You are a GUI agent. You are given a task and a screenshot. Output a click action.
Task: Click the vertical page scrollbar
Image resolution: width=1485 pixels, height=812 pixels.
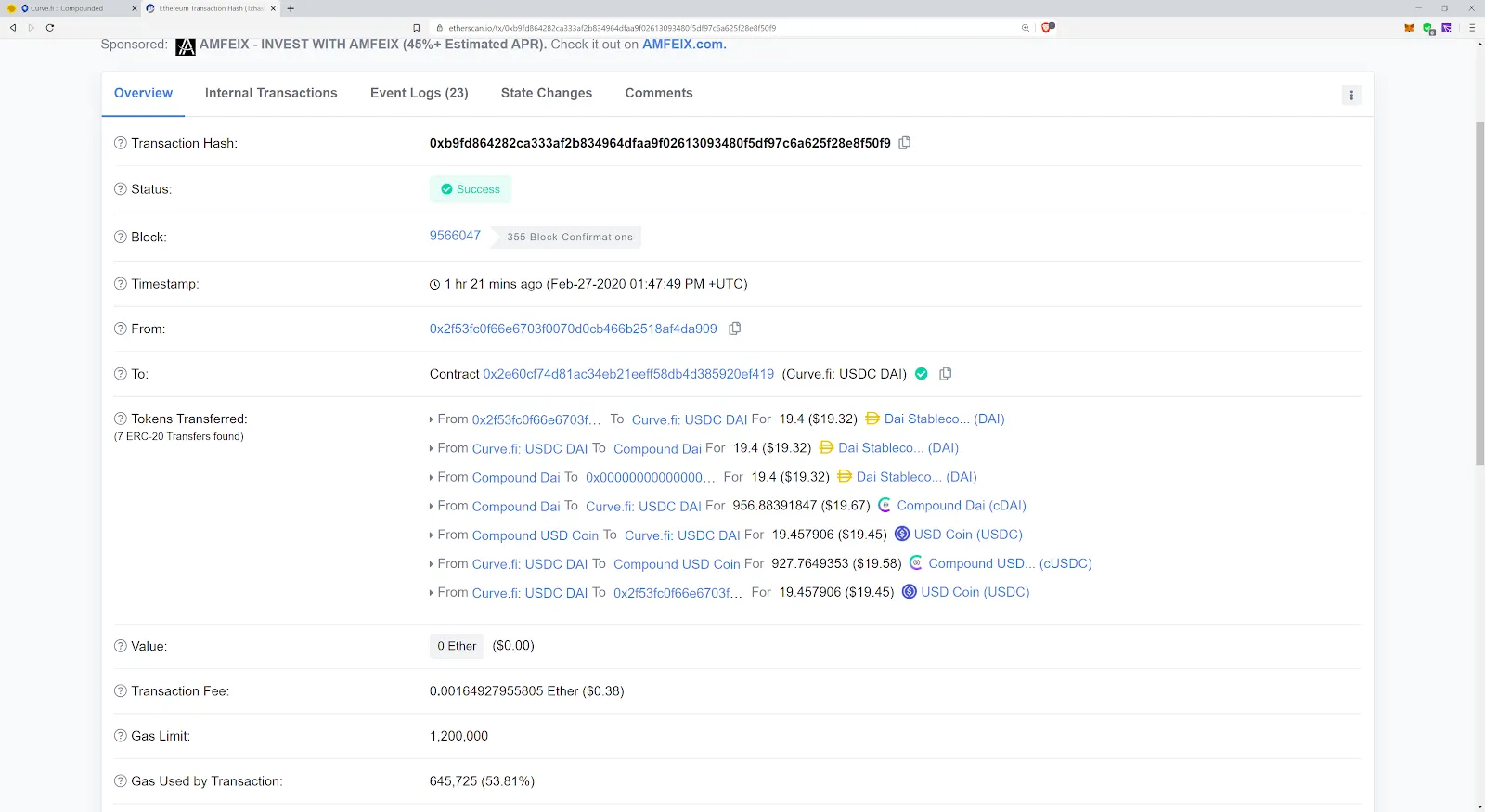1479,292
